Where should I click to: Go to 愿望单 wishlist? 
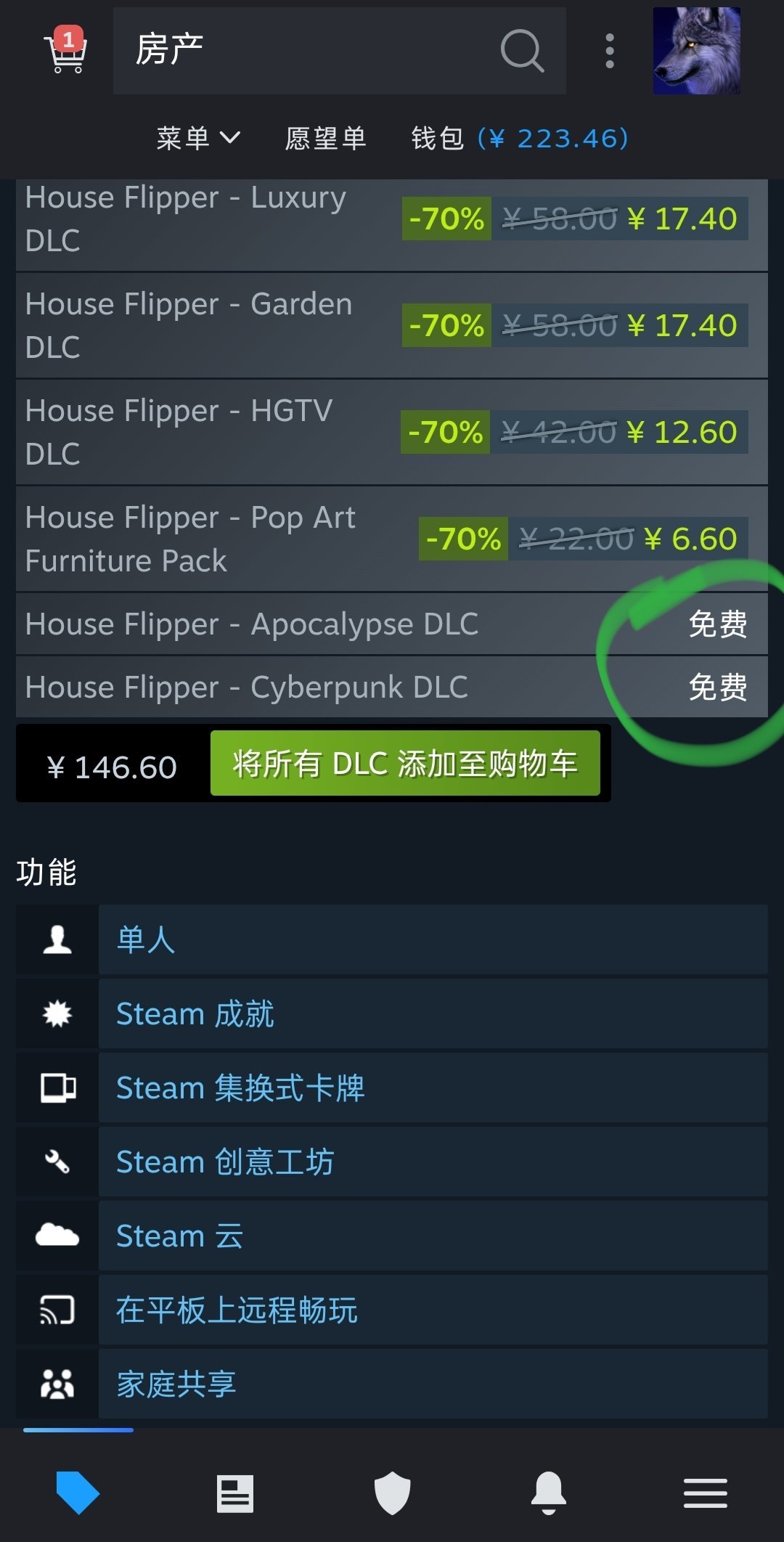[x=325, y=138]
